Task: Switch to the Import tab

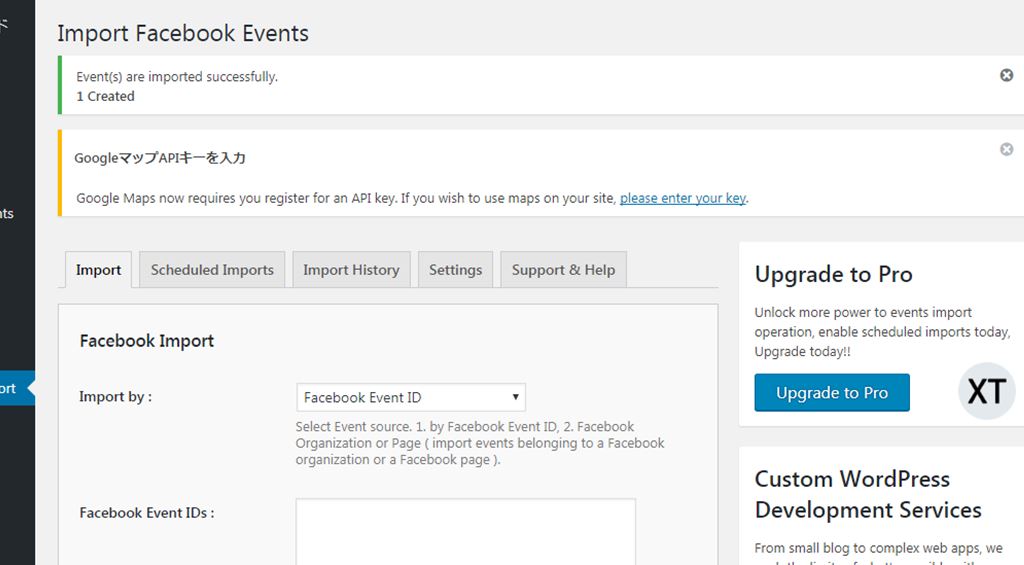Action: point(98,270)
